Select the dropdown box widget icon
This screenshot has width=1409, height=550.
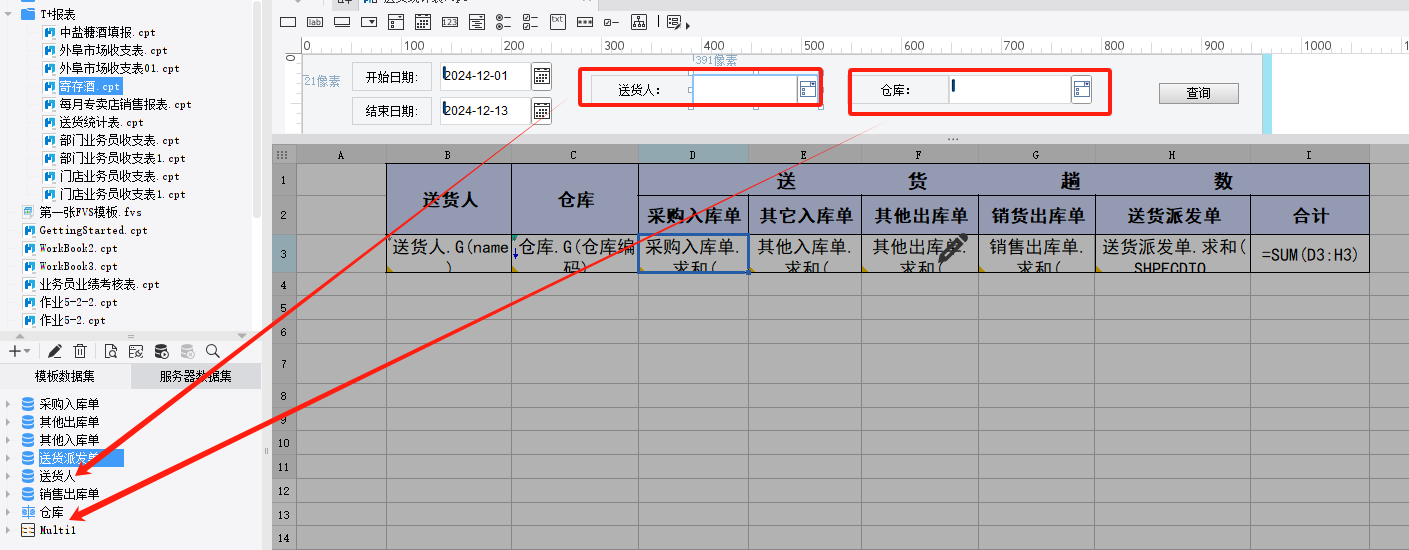(x=369, y=21)
